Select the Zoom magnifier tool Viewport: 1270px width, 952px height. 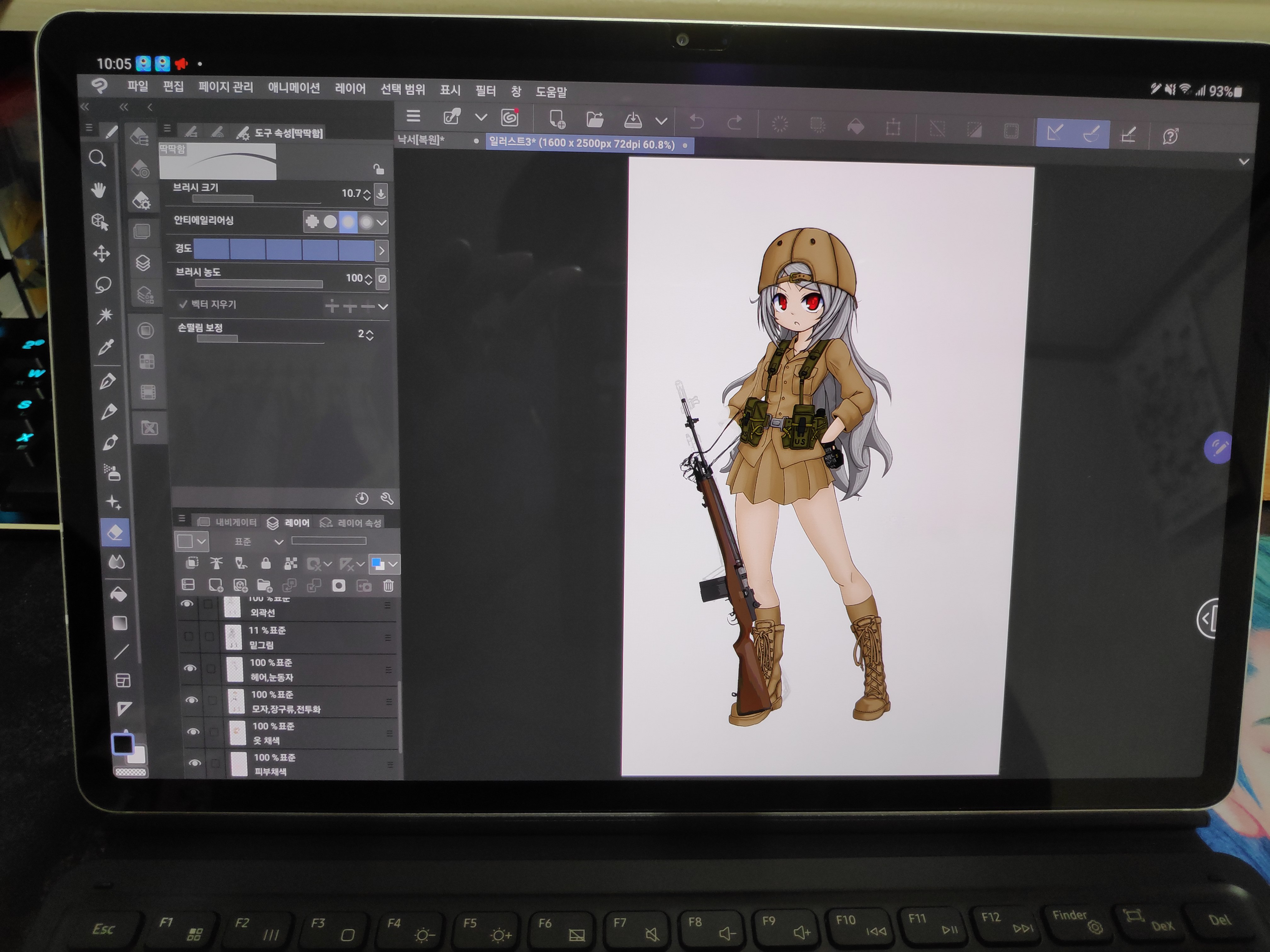pyautogui.click(x=98, y=158)
